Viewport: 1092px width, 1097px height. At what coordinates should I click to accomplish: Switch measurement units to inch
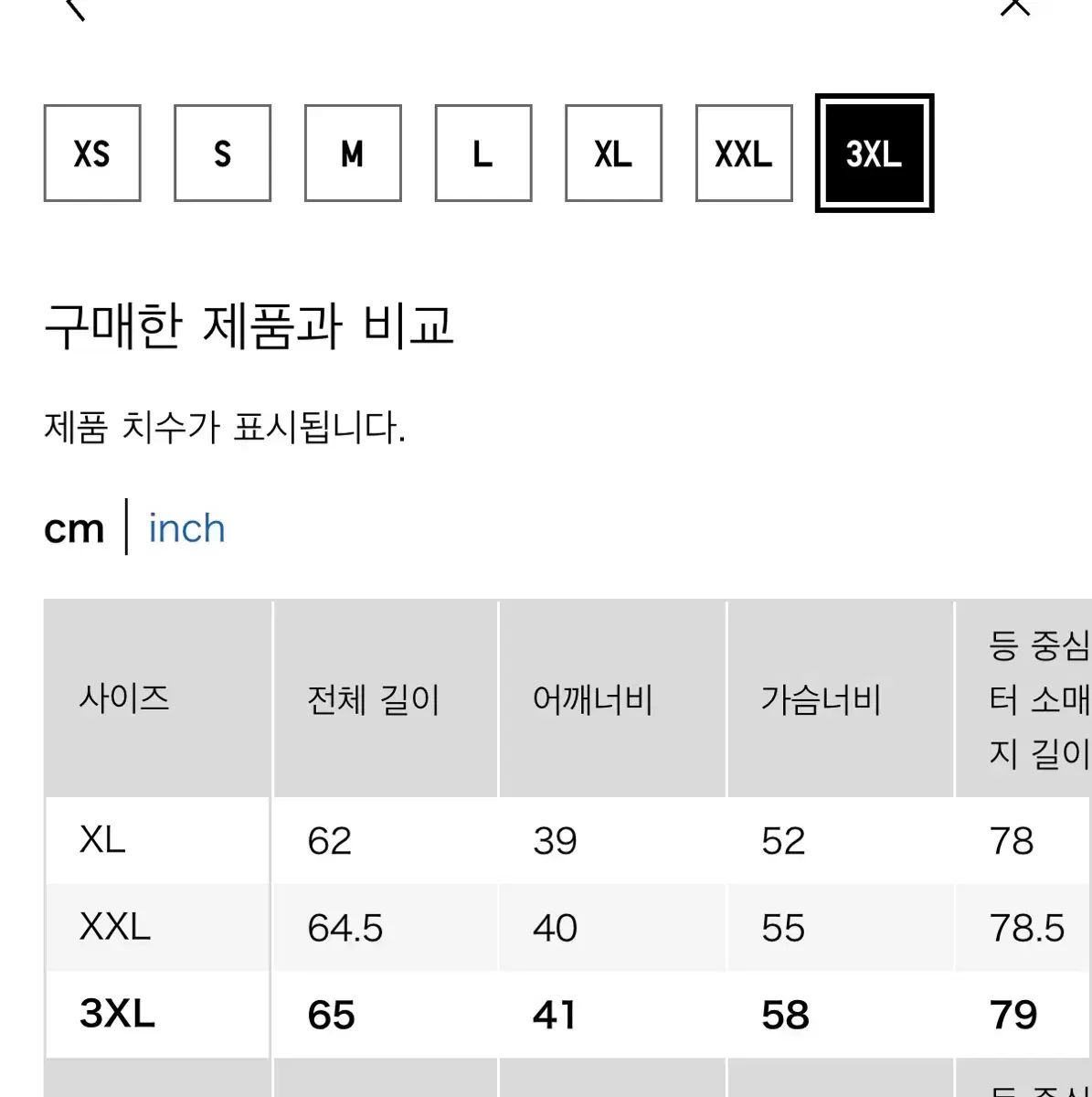tap(186, 528)
